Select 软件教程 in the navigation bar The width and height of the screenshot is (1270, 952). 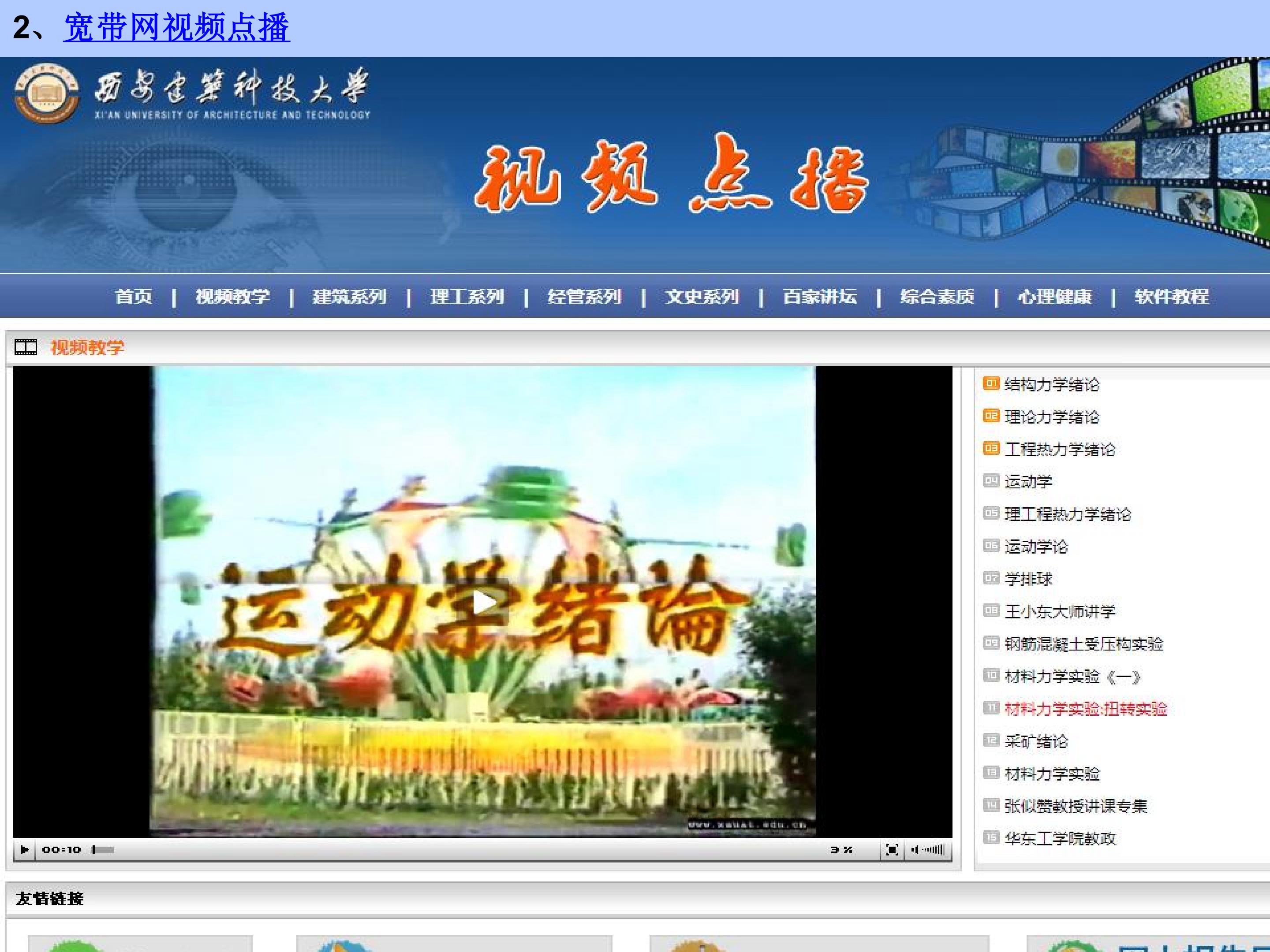point(1171,296)
